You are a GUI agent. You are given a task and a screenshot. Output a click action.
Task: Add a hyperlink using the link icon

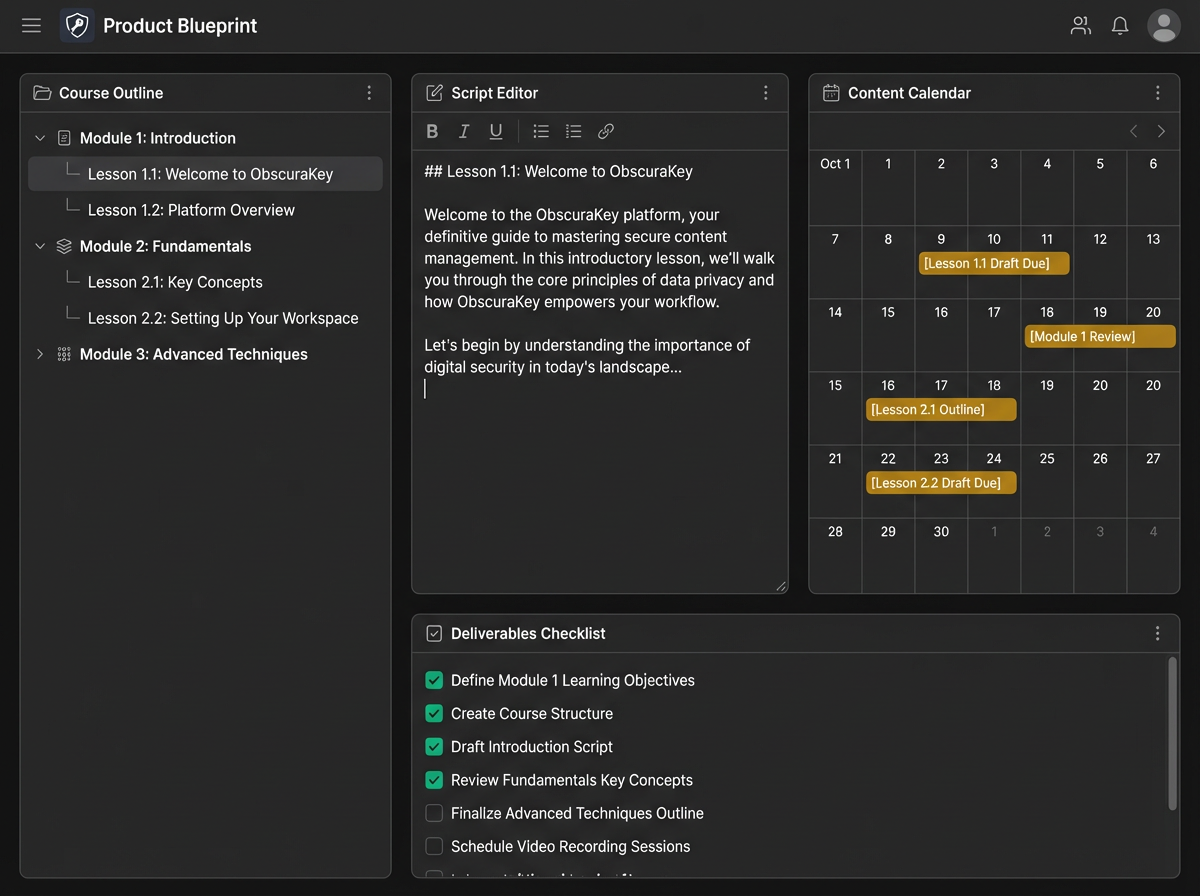tap(604, 130)
